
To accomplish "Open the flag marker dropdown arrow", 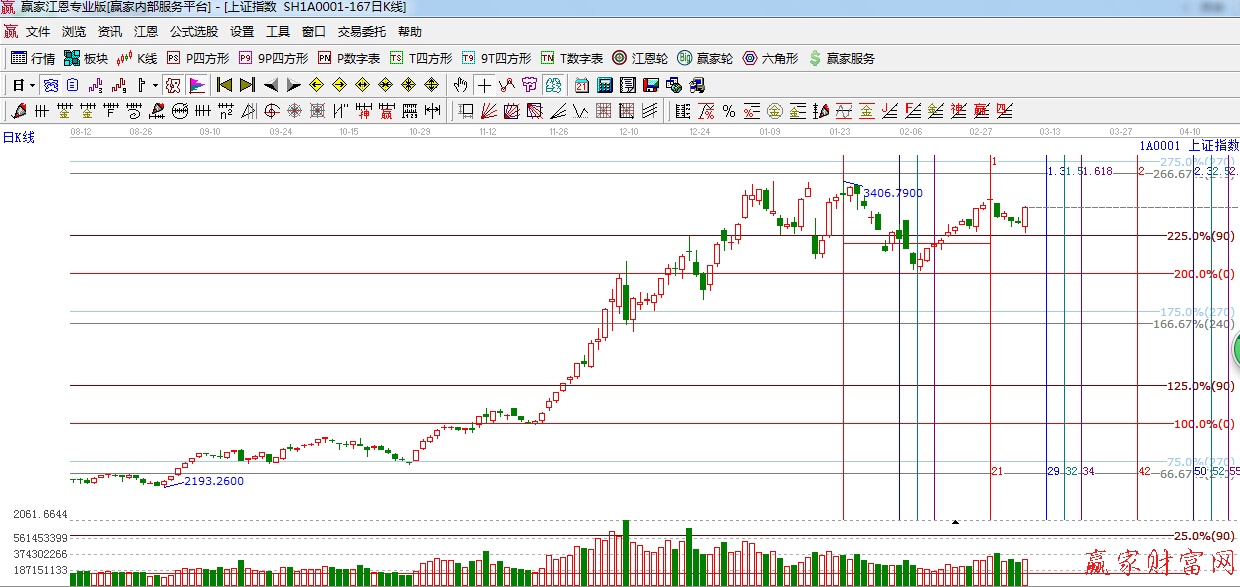I will coord(155,86).
